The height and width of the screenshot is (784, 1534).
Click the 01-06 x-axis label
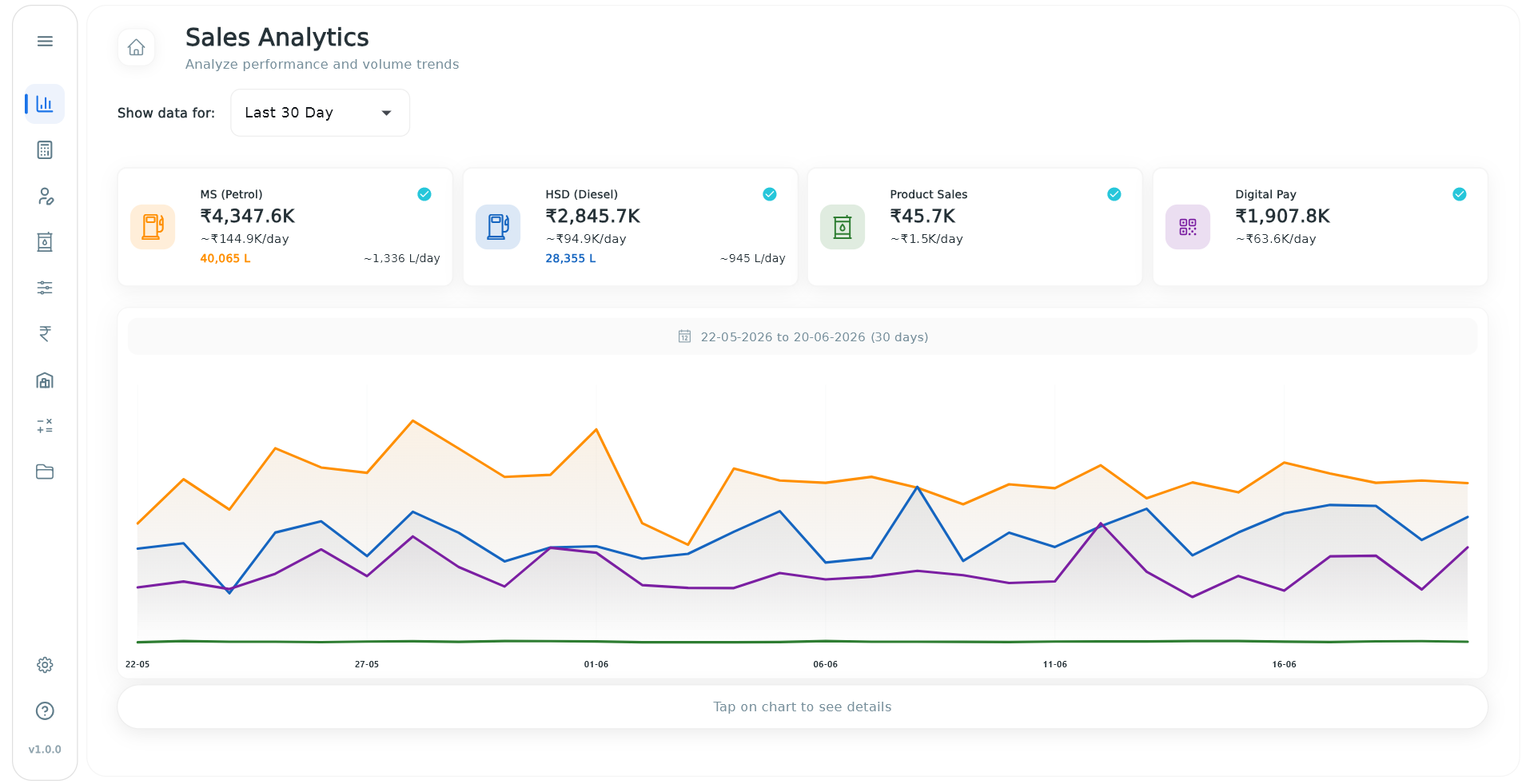coord(596,664)
